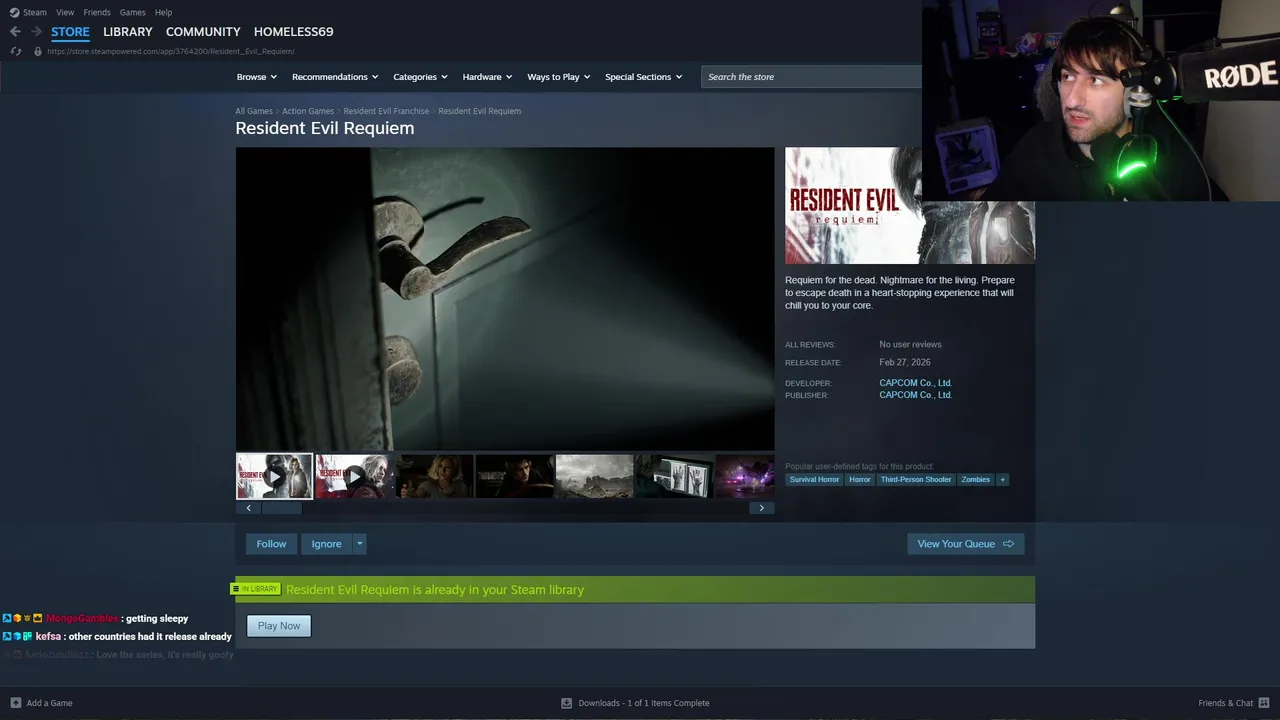Select the ruined landscape screenshot thumbnail
The image size is (1280, 720).
[x=594, y=477]
